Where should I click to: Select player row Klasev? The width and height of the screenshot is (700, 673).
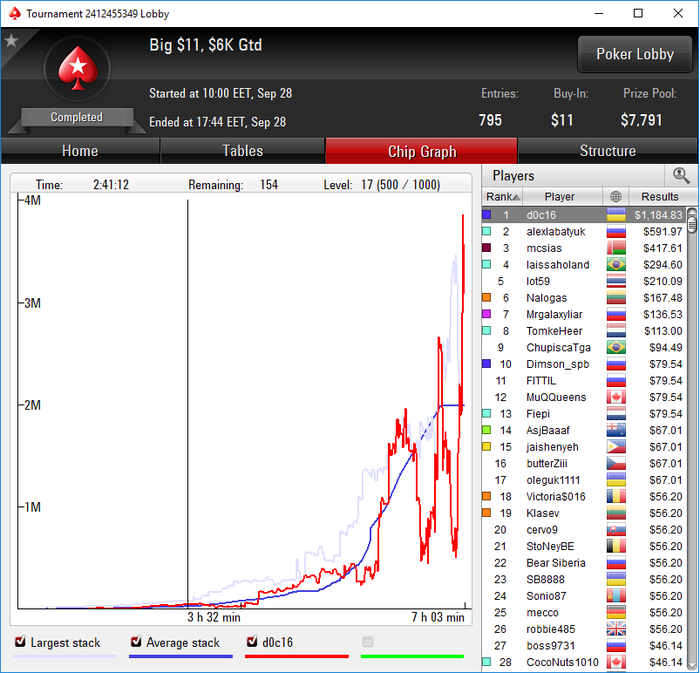pos(584,513)
